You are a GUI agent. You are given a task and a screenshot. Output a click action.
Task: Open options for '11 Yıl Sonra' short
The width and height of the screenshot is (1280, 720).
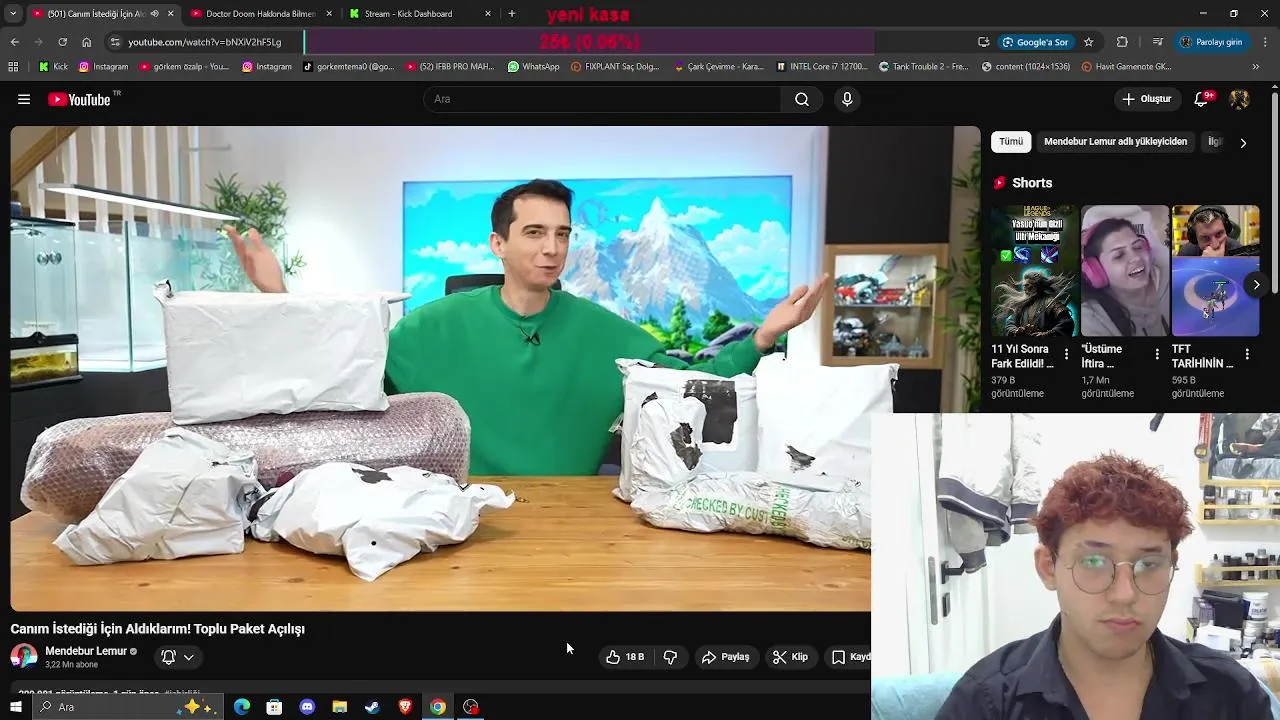[1066, 355]
